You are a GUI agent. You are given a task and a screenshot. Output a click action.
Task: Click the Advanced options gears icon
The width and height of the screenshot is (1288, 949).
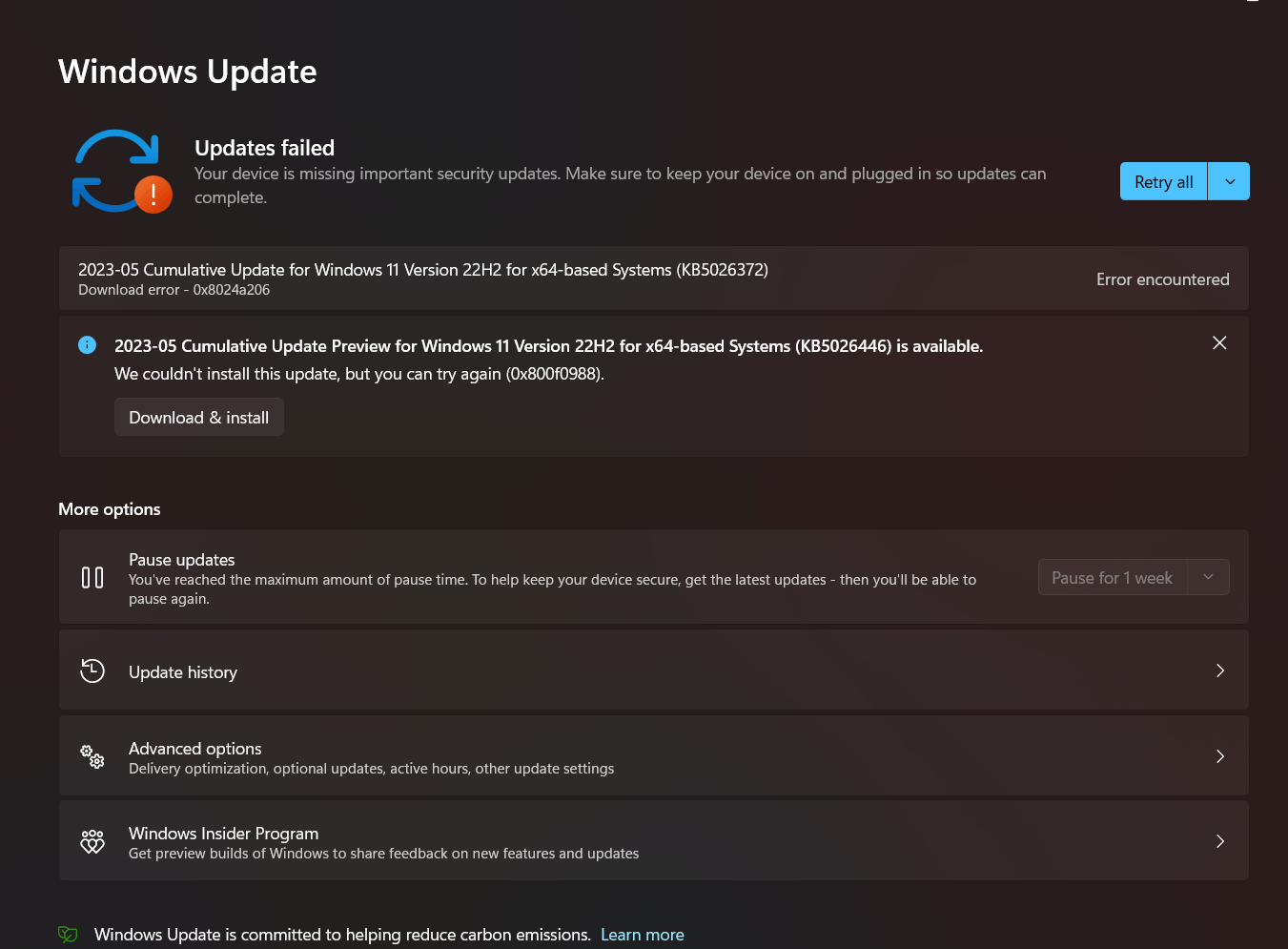(x=92, y=757)
